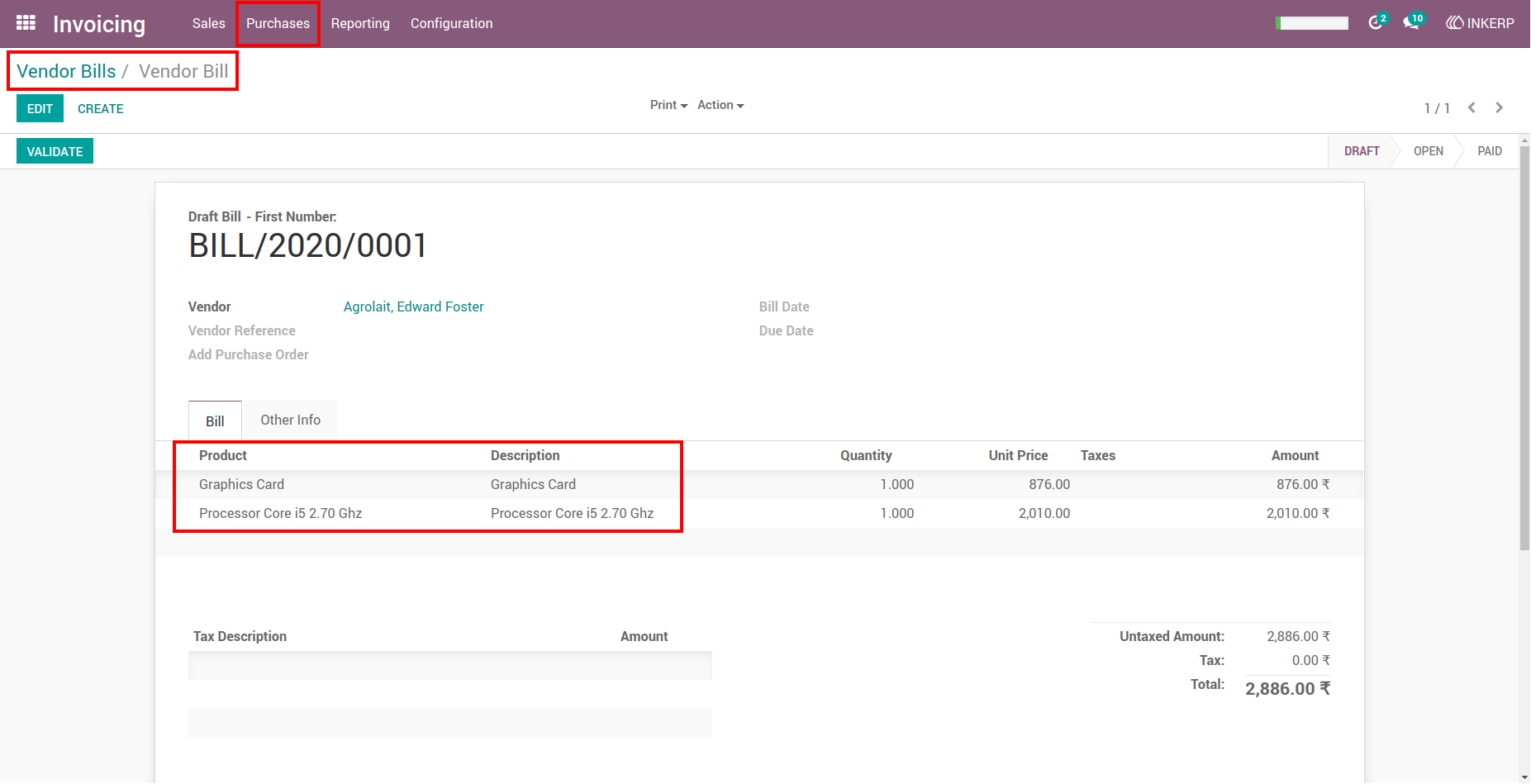
Task: Click the VALIDATE button
Action: [55, 151]
